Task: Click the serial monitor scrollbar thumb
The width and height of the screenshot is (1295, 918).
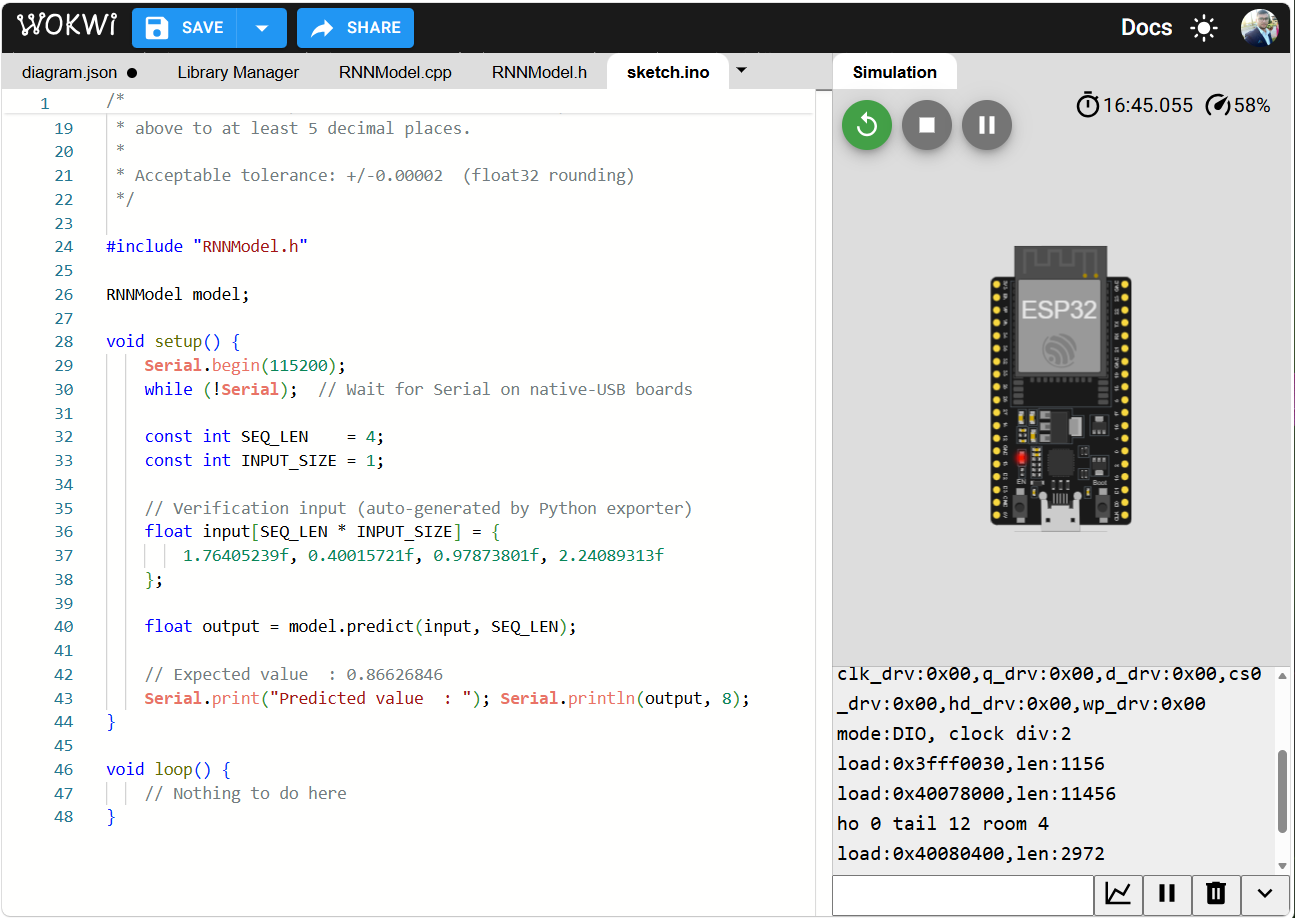Action: (1283, 791)
